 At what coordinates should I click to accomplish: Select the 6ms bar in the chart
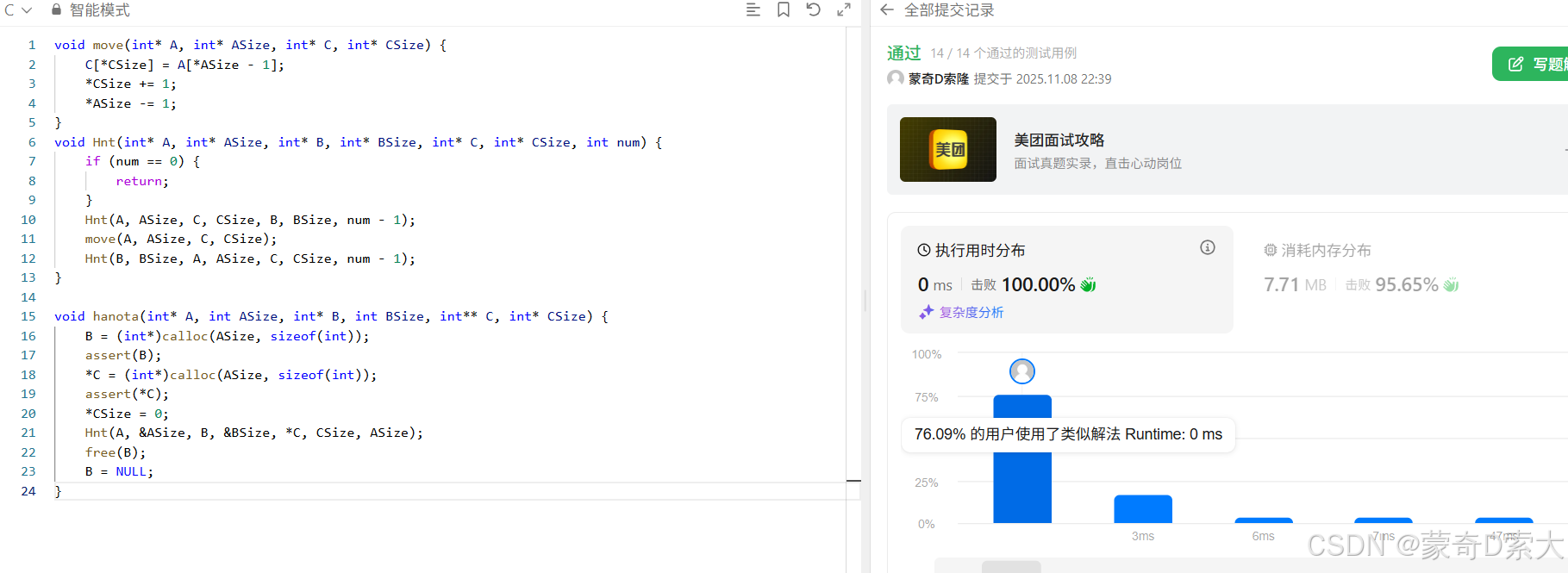[x=1264, y=520]
